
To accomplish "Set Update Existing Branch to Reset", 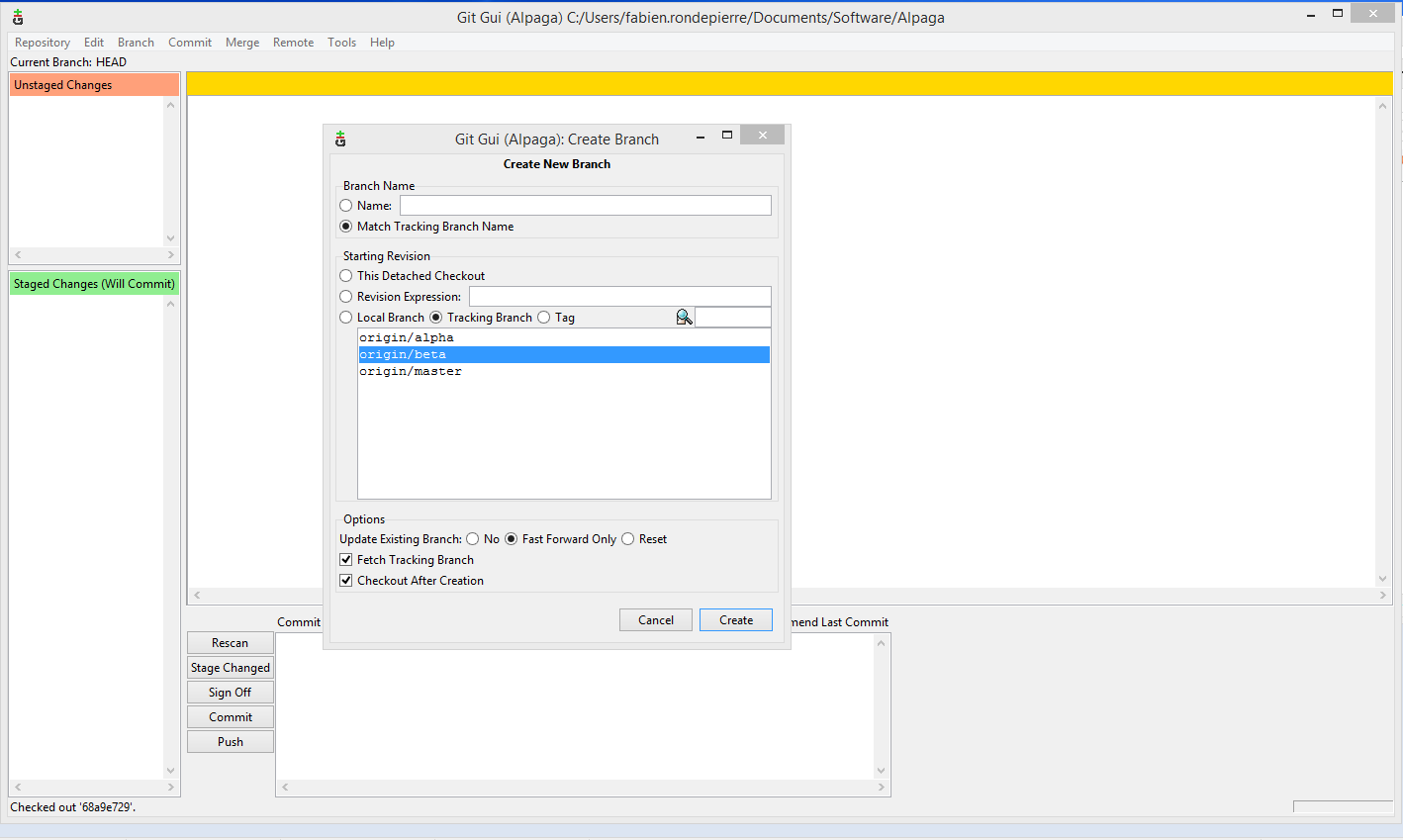I will click(628, 539).
